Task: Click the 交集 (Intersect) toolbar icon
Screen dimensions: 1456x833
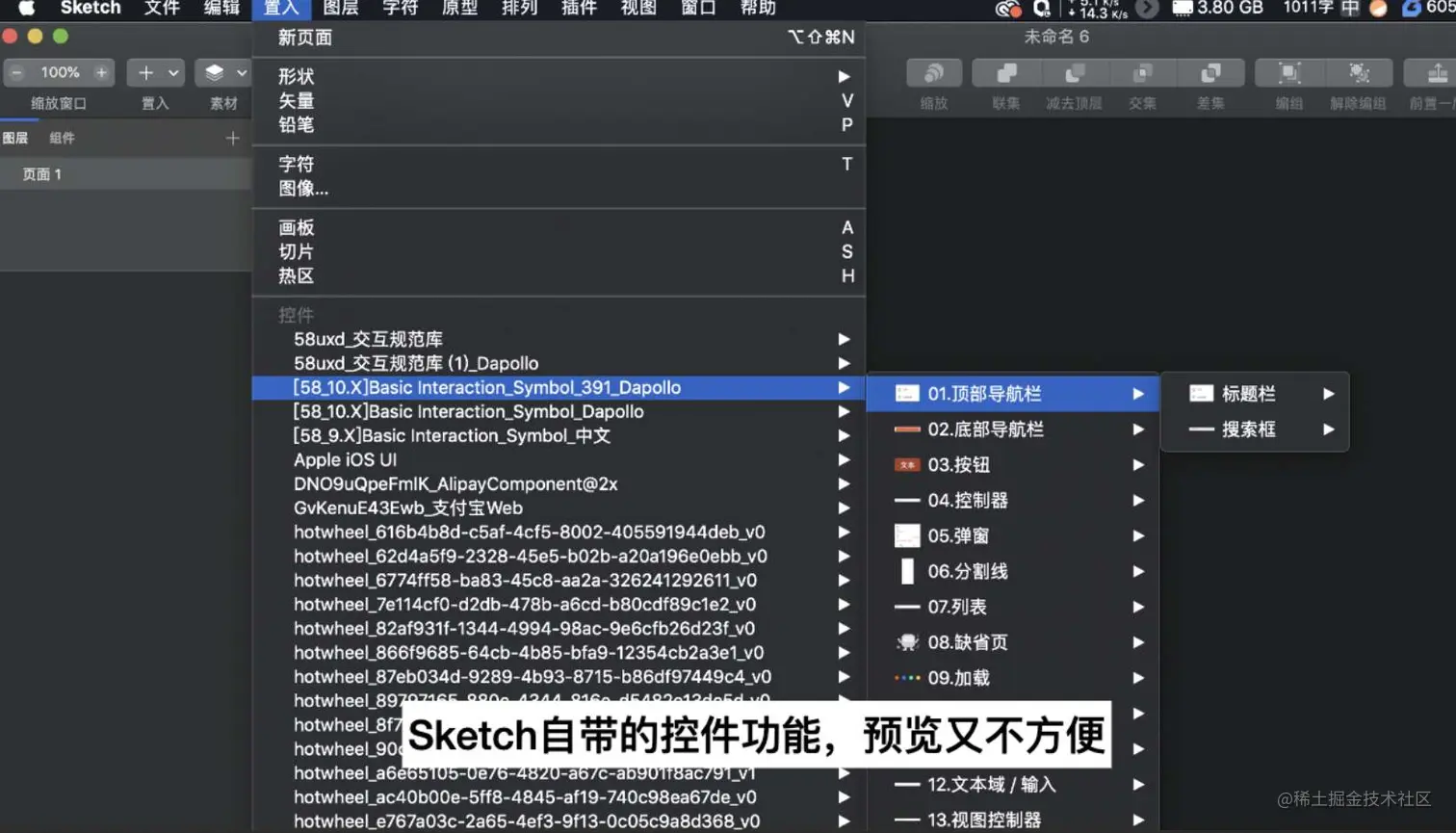Action: (x=1141, y=72)
